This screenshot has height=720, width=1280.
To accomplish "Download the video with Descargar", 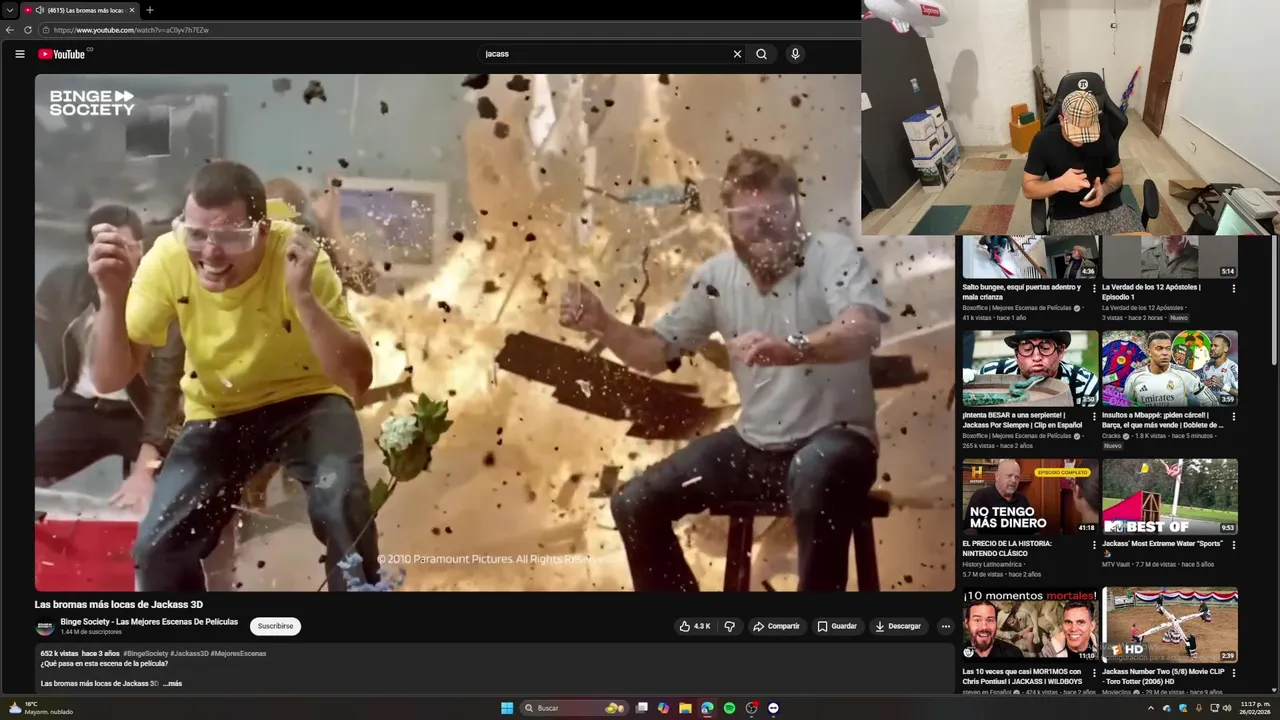I will pyautogui.click(x=897, y=626).
